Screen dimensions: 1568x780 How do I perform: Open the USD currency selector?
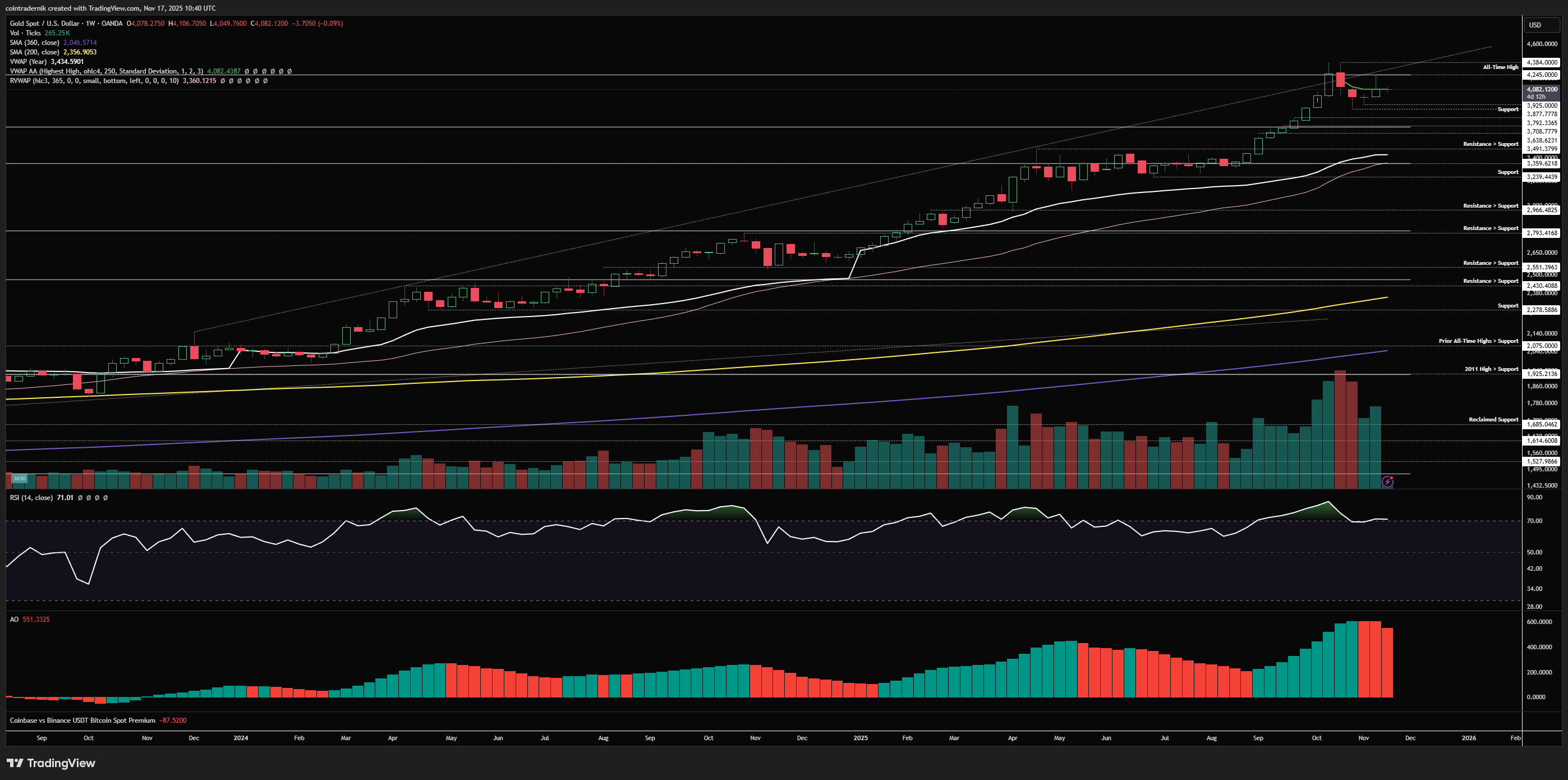(x=1535, y=25)
